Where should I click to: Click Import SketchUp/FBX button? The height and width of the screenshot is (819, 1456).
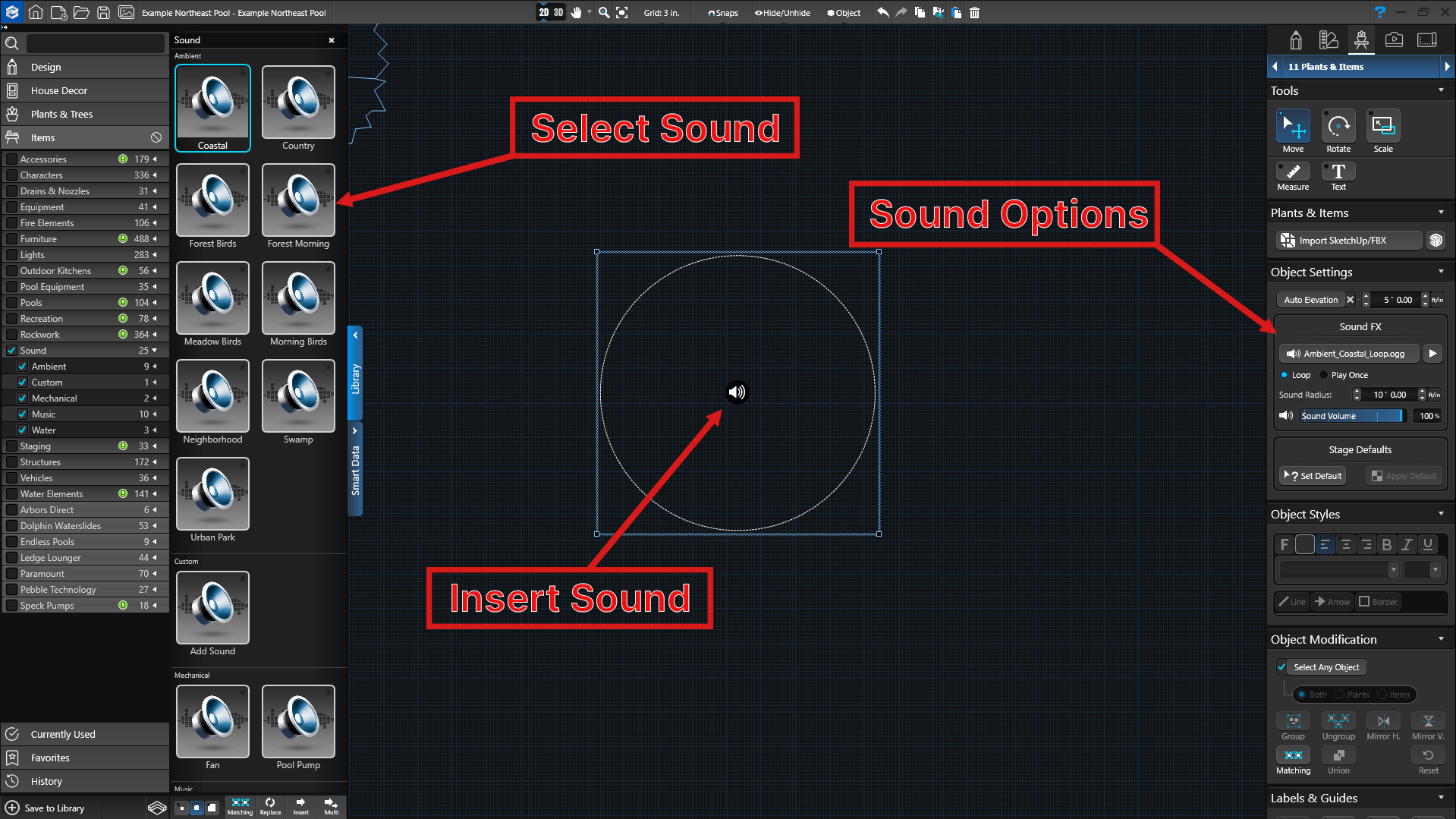[x=1349, y=241]
